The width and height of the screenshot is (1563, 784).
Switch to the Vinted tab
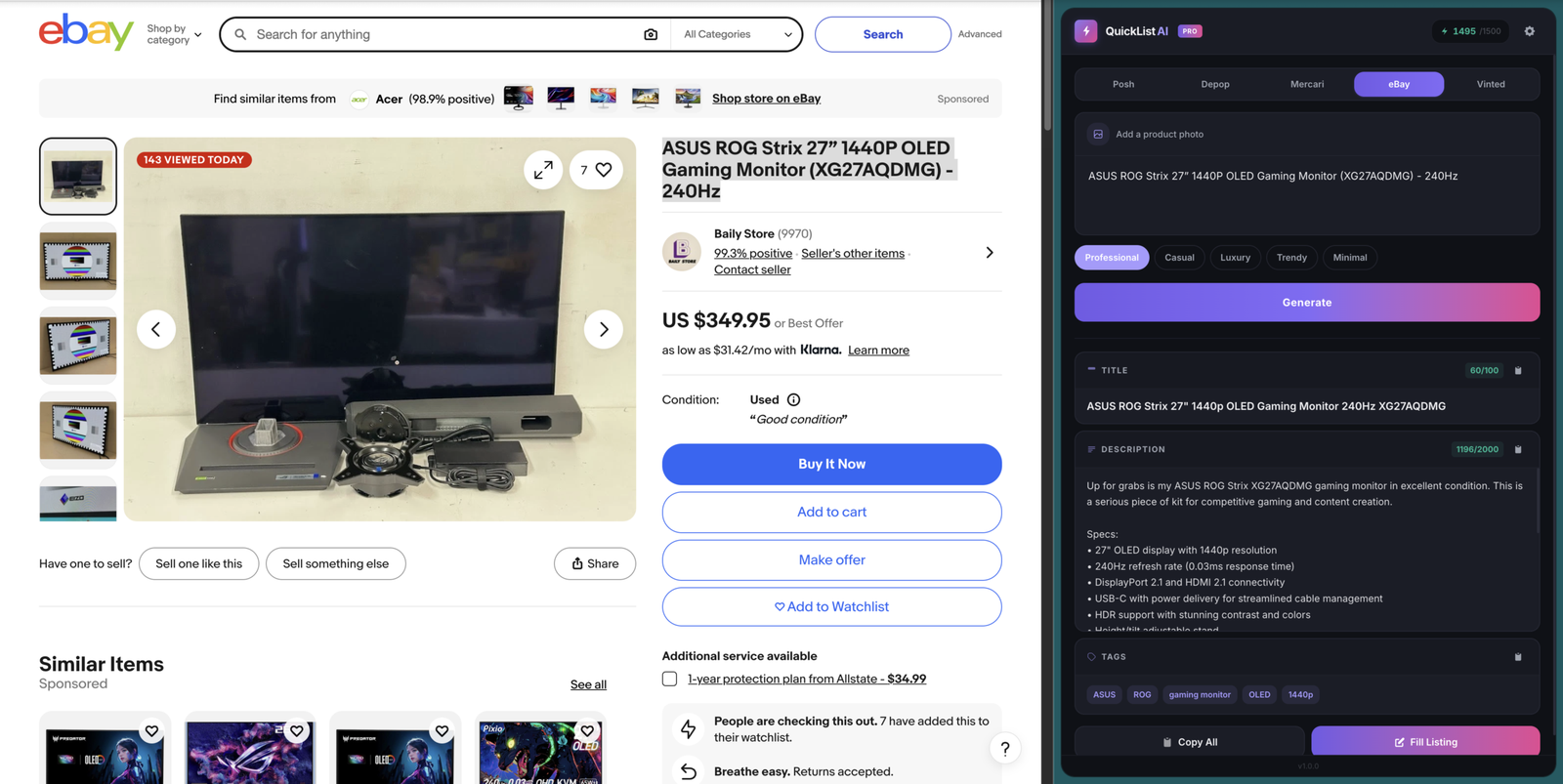point(1491,84)
